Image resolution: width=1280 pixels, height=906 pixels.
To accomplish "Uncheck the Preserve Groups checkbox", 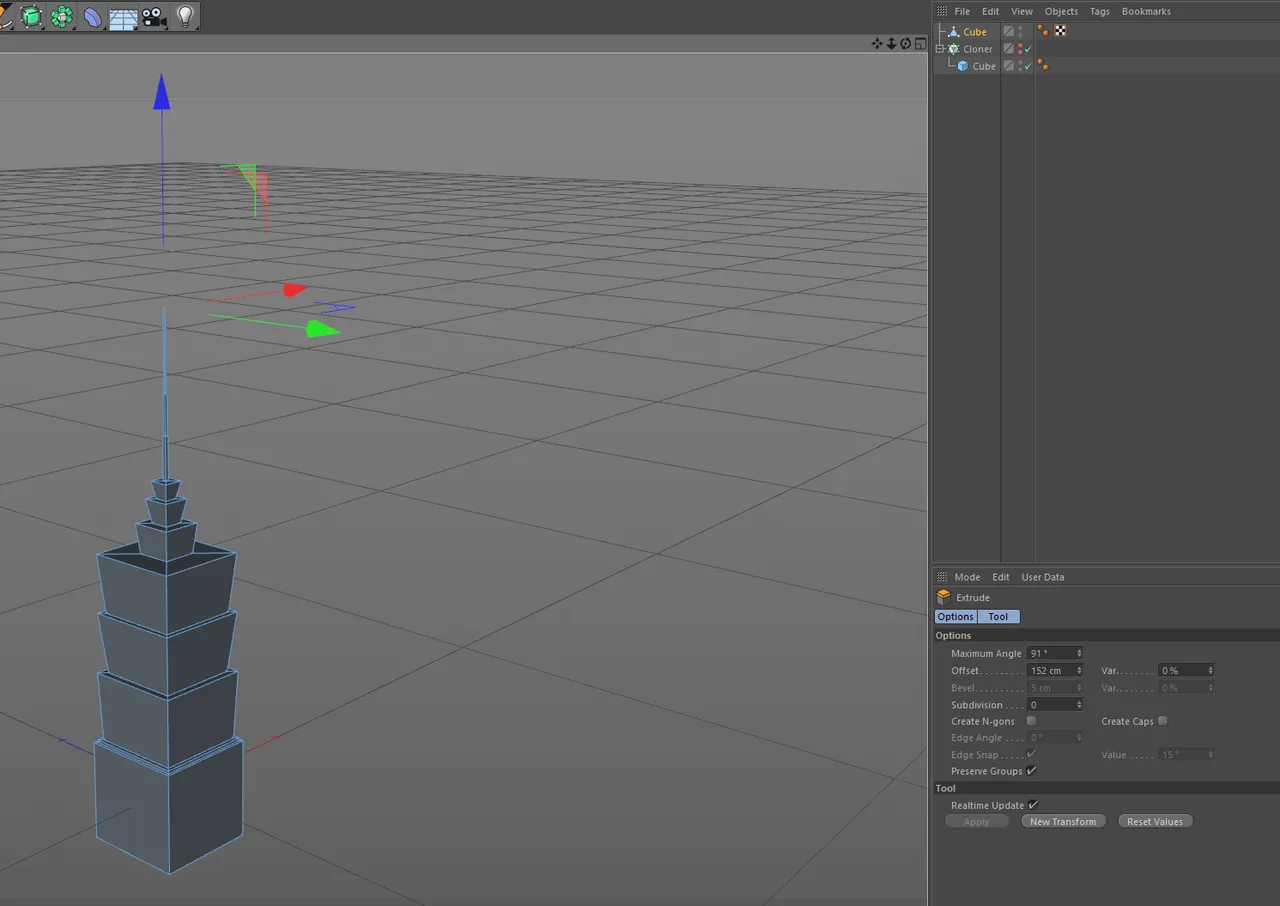I will click(1031, 771).
